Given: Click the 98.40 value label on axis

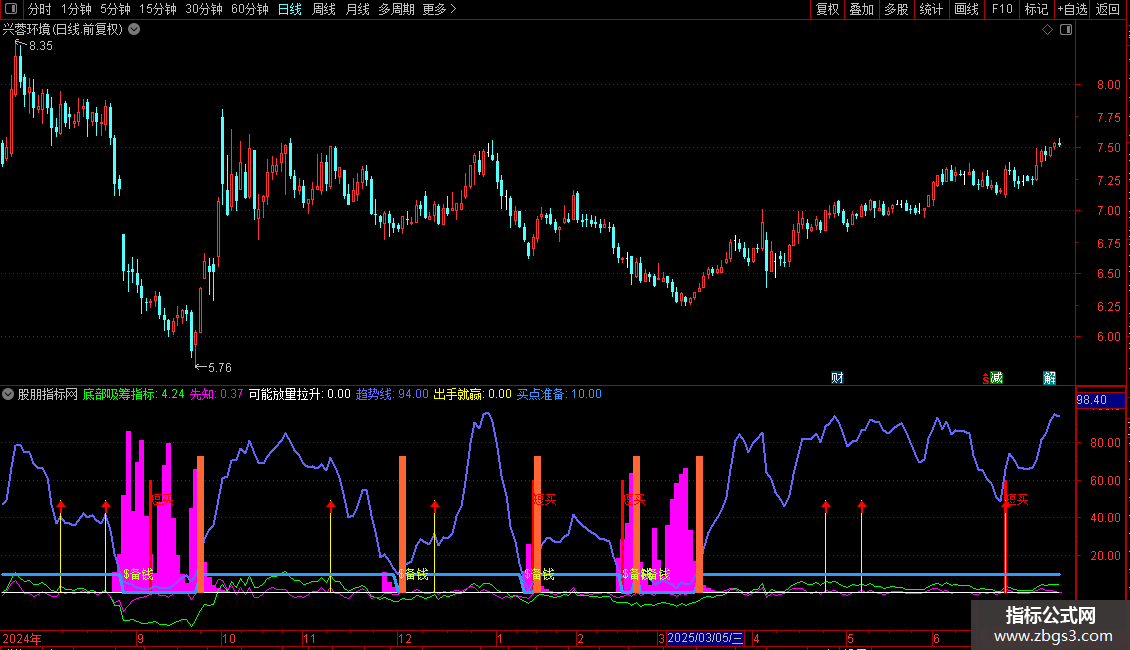Looking at the screenshot, I should [1091, 400].
